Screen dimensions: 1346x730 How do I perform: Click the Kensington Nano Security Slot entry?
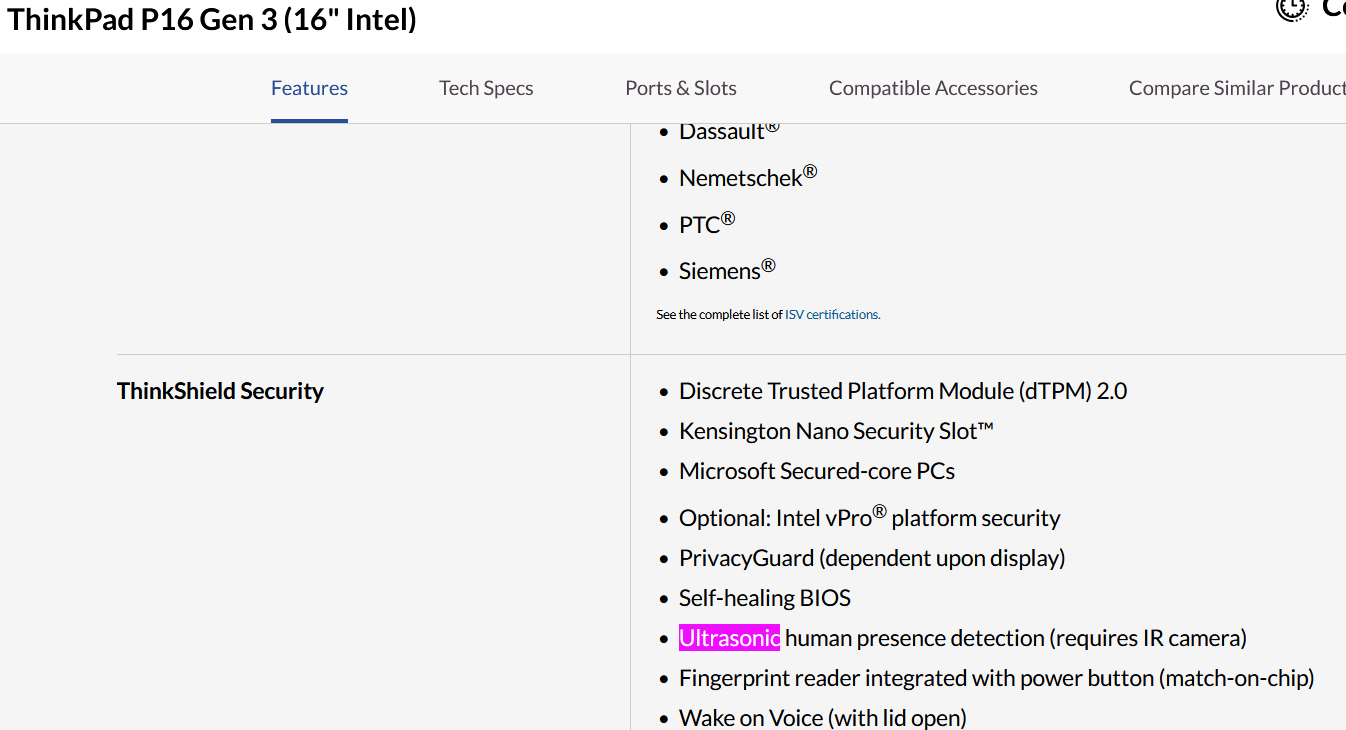pos(836,431)
